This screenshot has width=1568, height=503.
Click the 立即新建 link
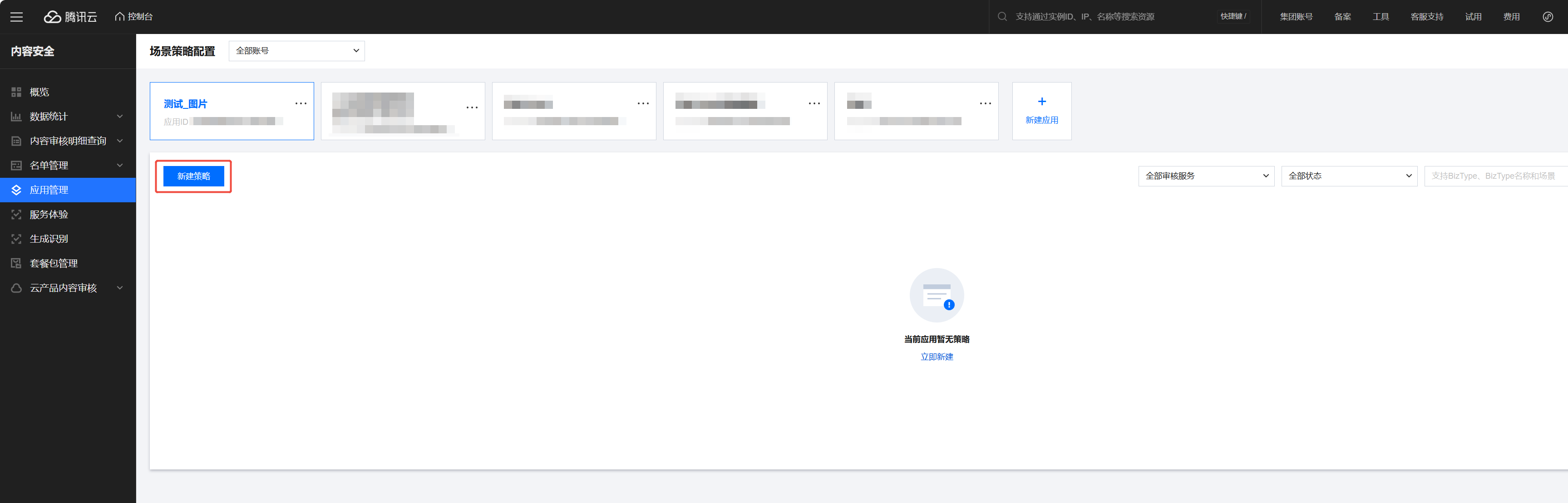click(936, 357)
